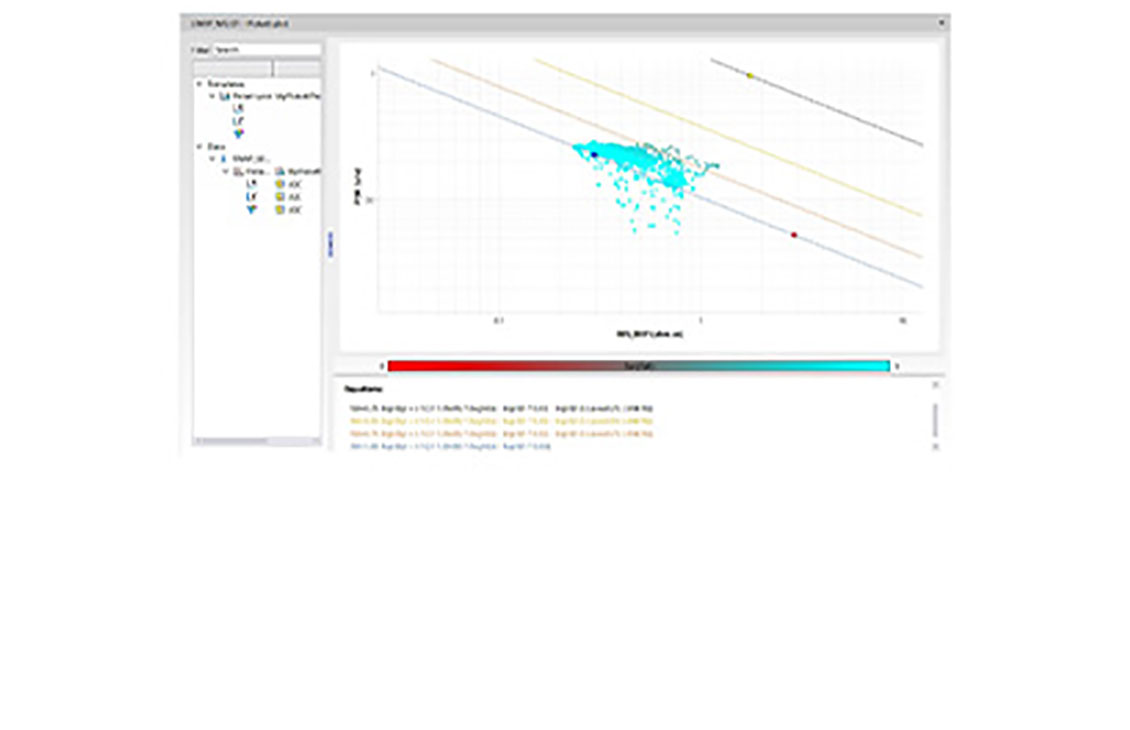1130x730 pixels.
Task: Click the red-to-cyan color scale bar
Action: click(x=638, y=366)
